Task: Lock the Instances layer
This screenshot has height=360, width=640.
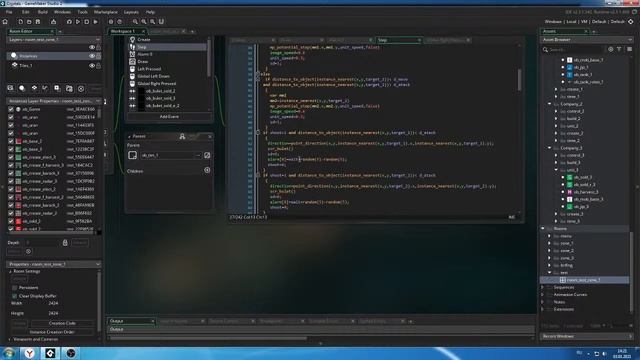Action: pos(98,56)
